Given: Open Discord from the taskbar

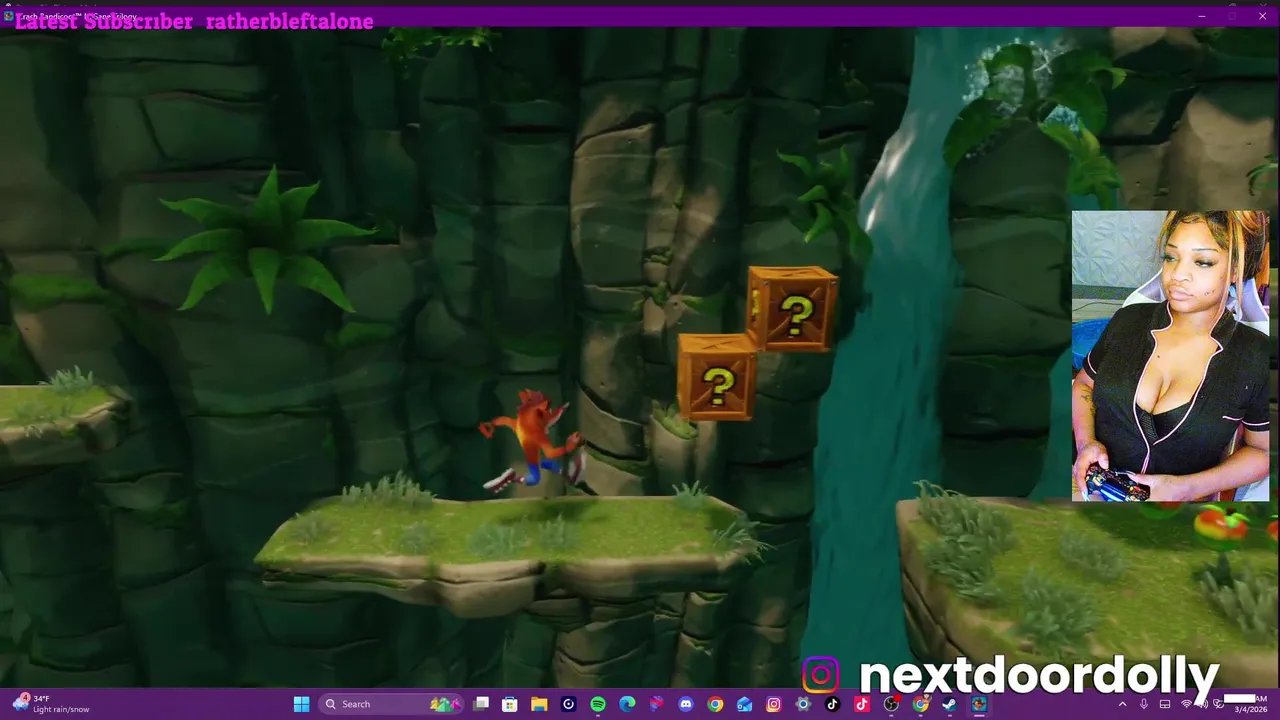Looking at the screenshot, I should point(686,704).
